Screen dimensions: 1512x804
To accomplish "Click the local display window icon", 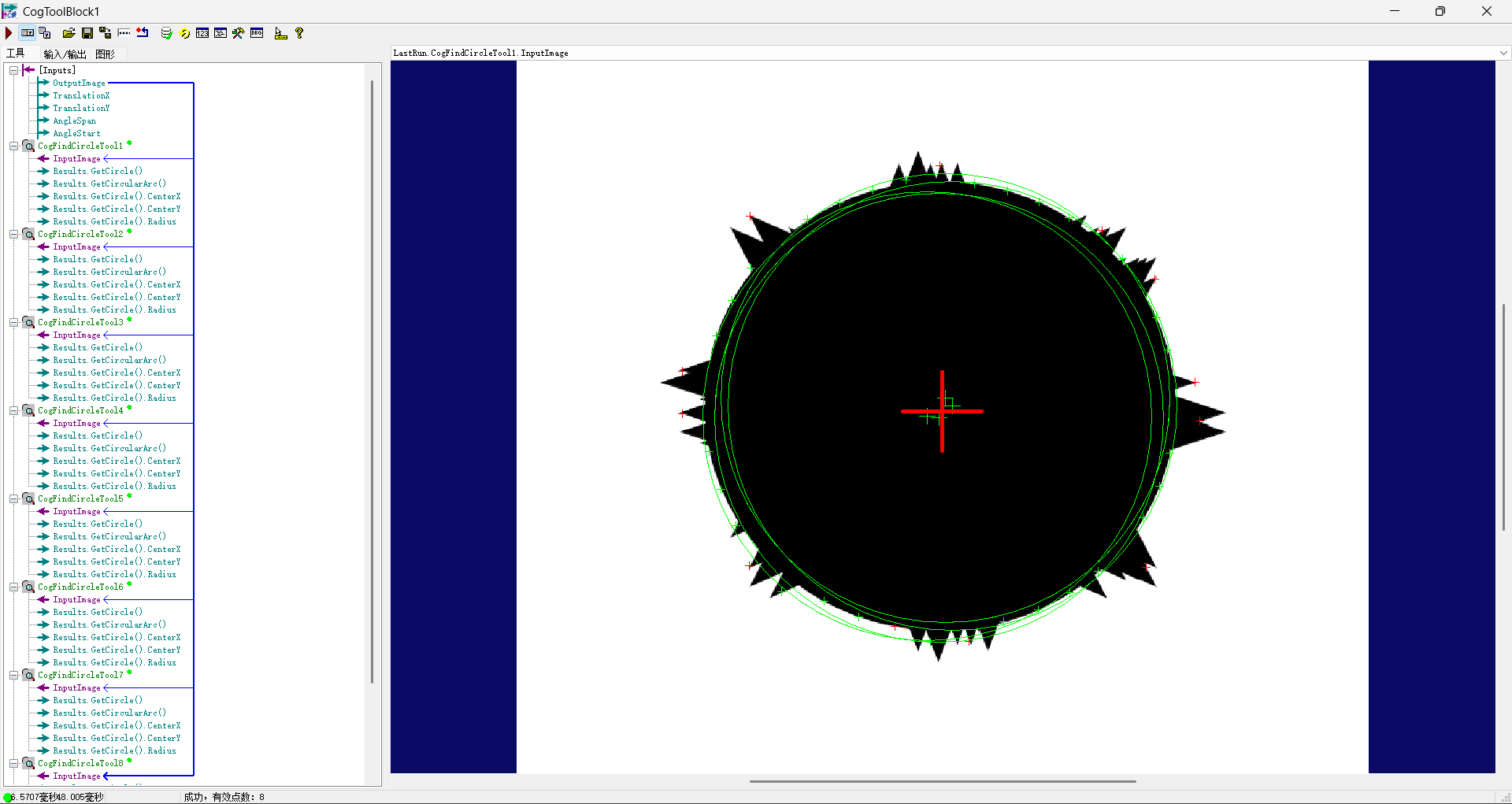I will (46, 33).
